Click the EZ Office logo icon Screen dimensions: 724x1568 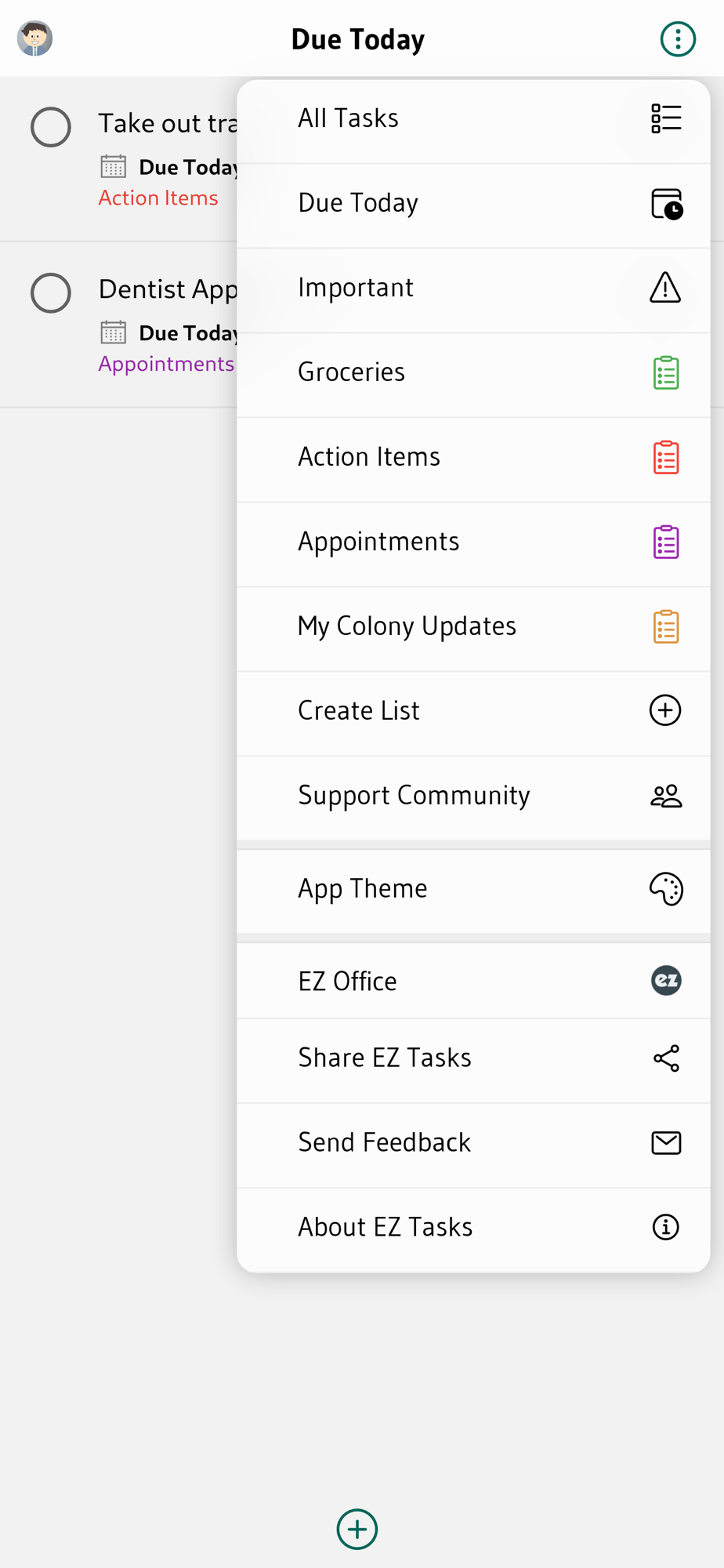pos(666,981)
